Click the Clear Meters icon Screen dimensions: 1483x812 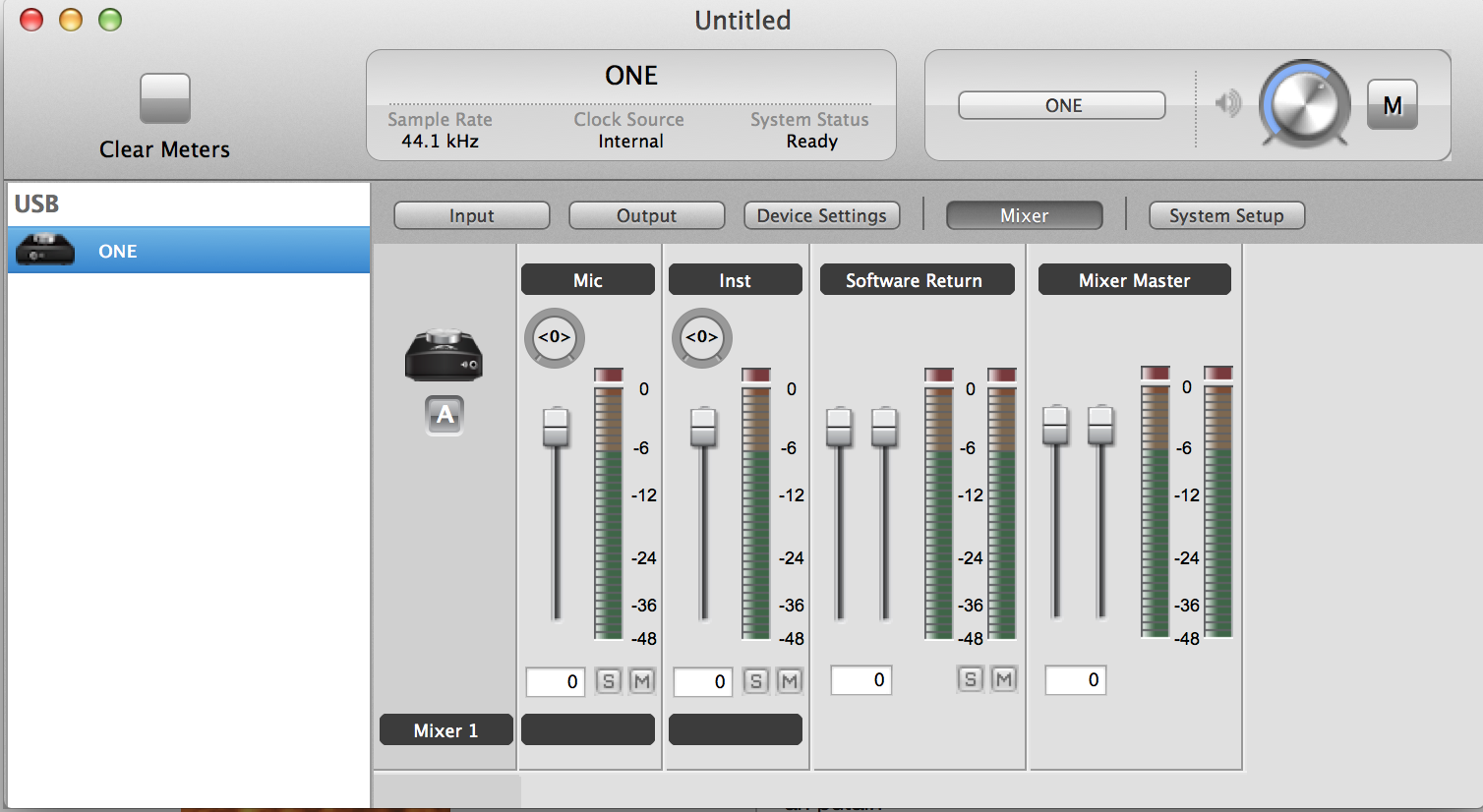point(163,99)
